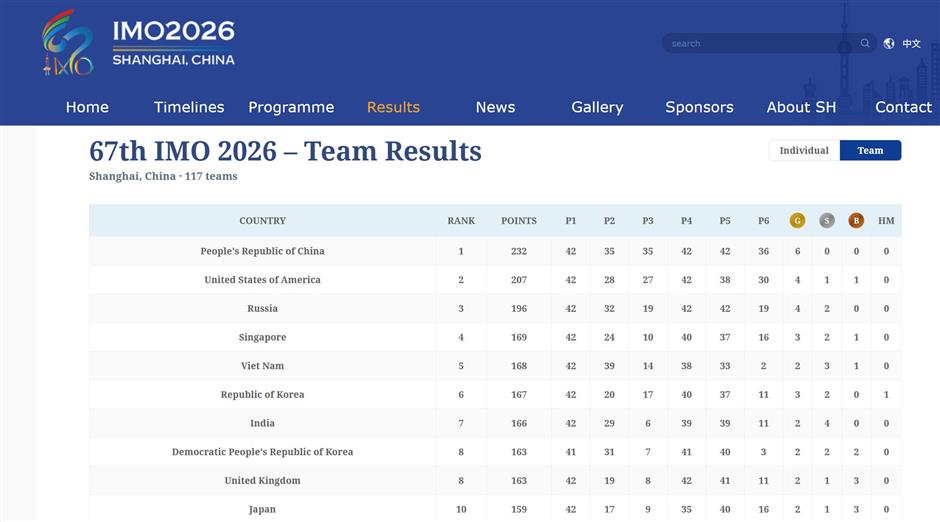940x522 pixels.
Task: Click the Shanghai, China · 117 teams subtitle
Action: pyautogui.click(x=163, y=176)
